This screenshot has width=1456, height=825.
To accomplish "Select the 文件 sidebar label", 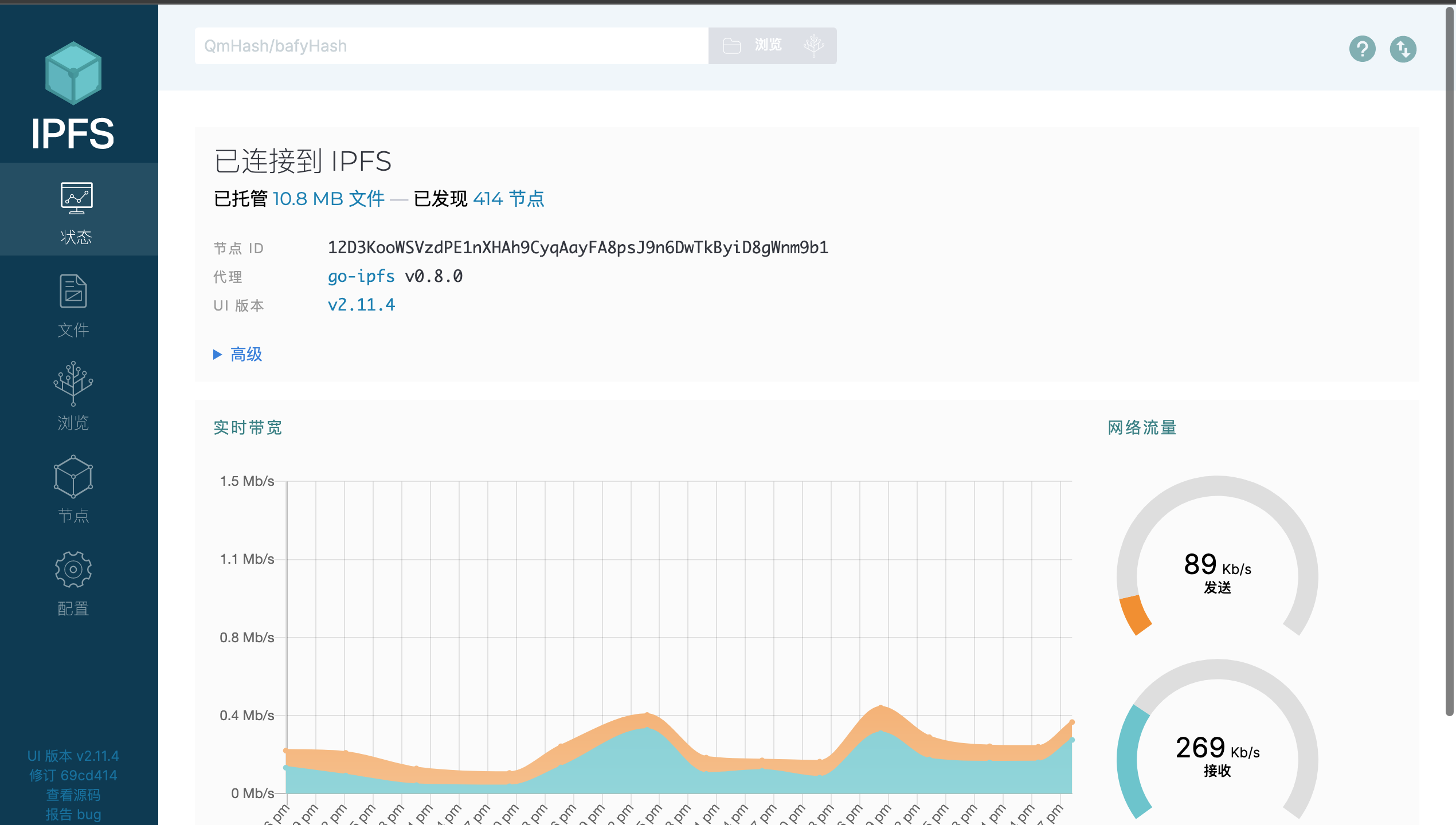I will (x=73, y=330).
